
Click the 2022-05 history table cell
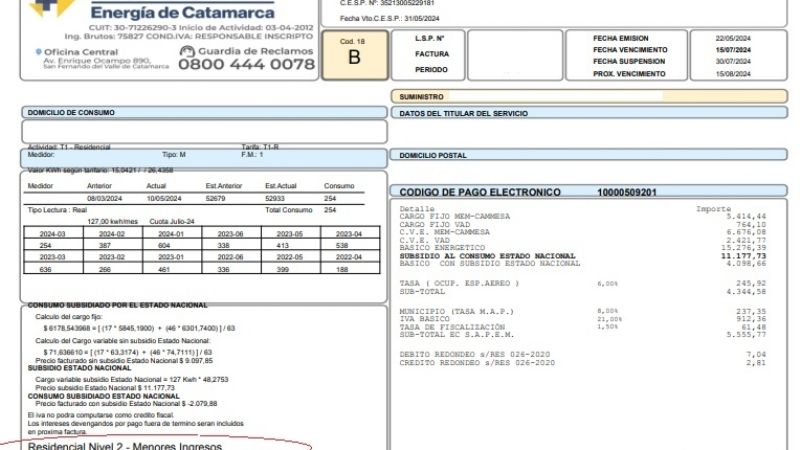[290, 257]
